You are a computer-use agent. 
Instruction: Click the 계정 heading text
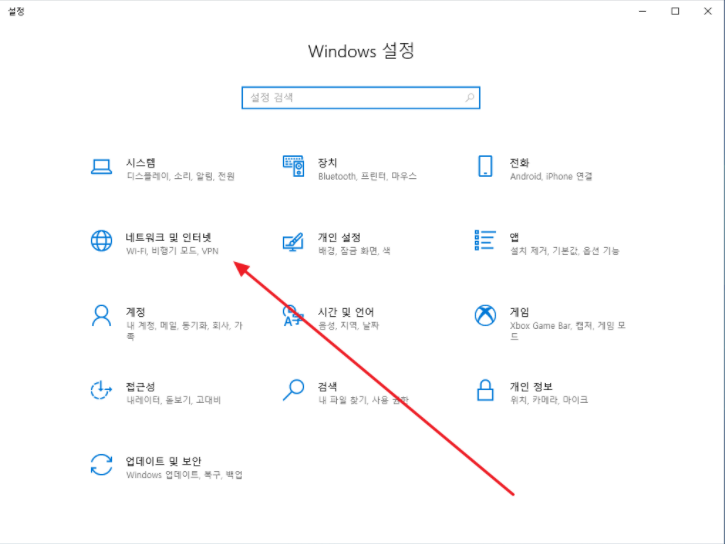tap(135, 312)
